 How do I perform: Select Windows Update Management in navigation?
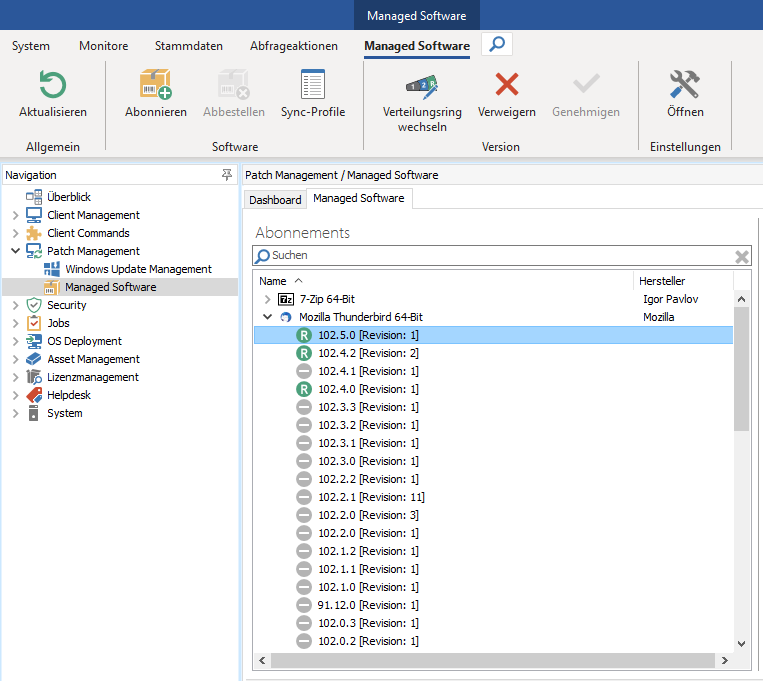click(138, 269)
